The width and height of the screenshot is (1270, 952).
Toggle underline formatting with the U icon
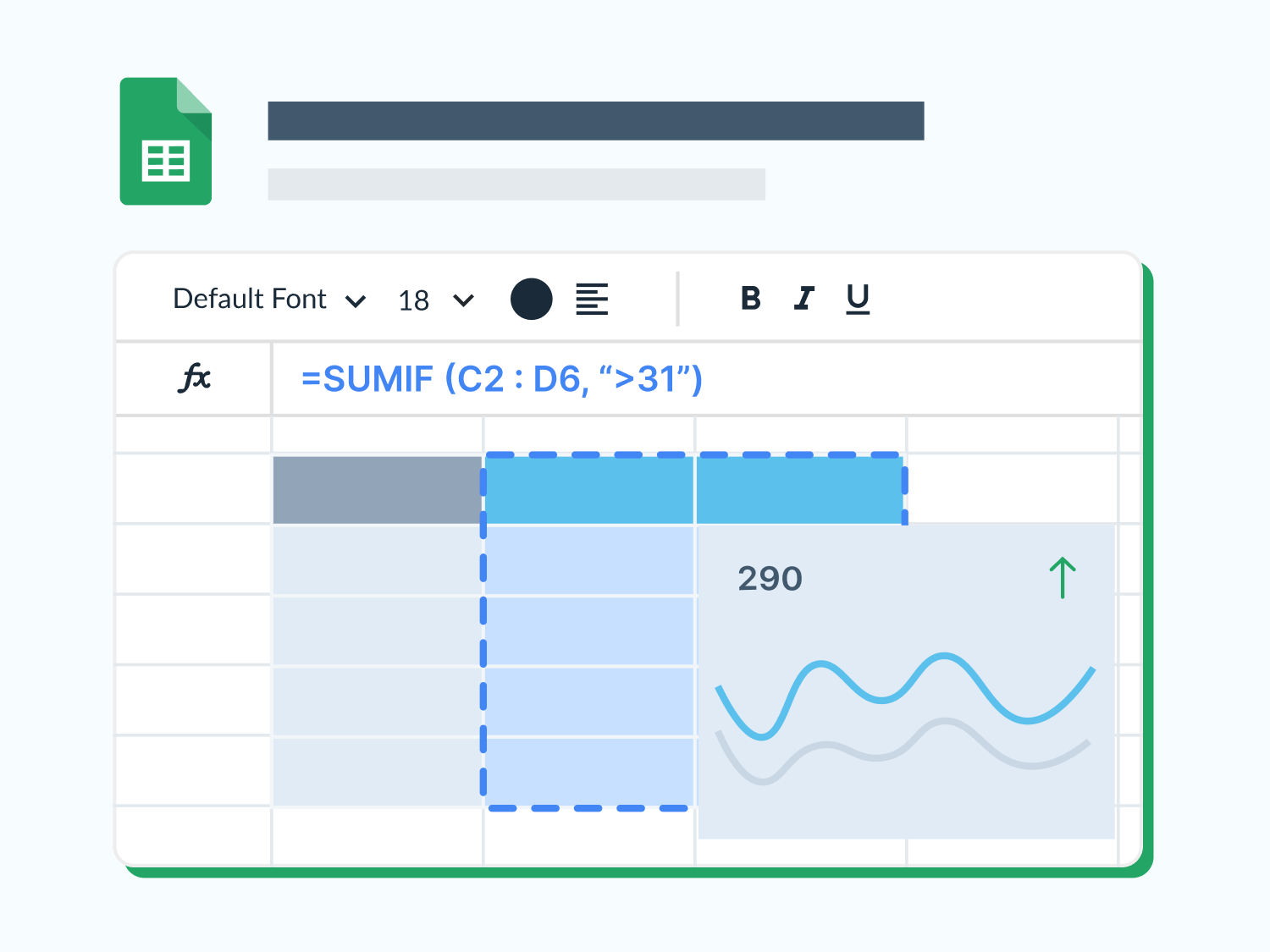(858, 298)
